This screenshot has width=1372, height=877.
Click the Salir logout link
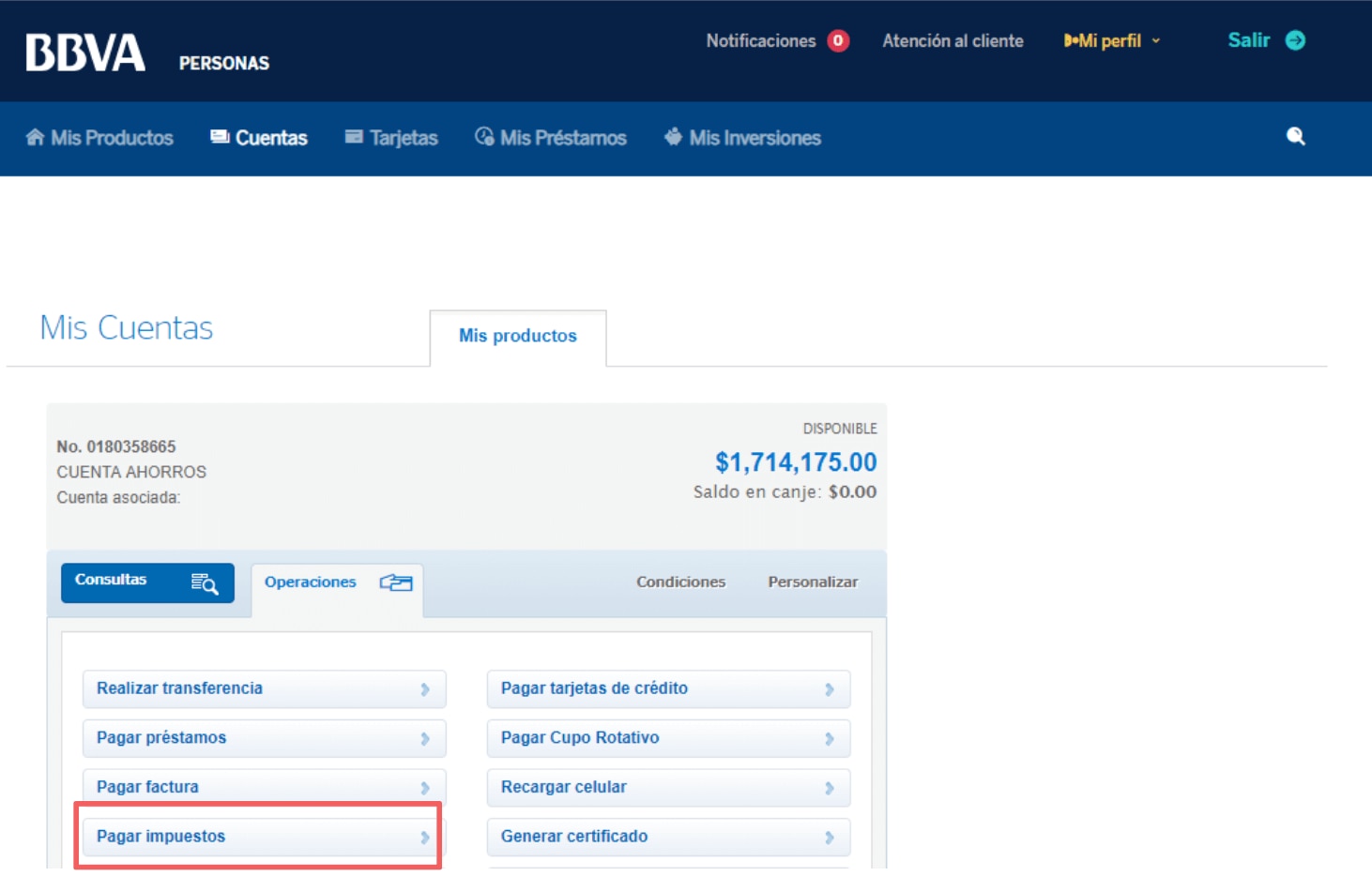pos(1248,40)
